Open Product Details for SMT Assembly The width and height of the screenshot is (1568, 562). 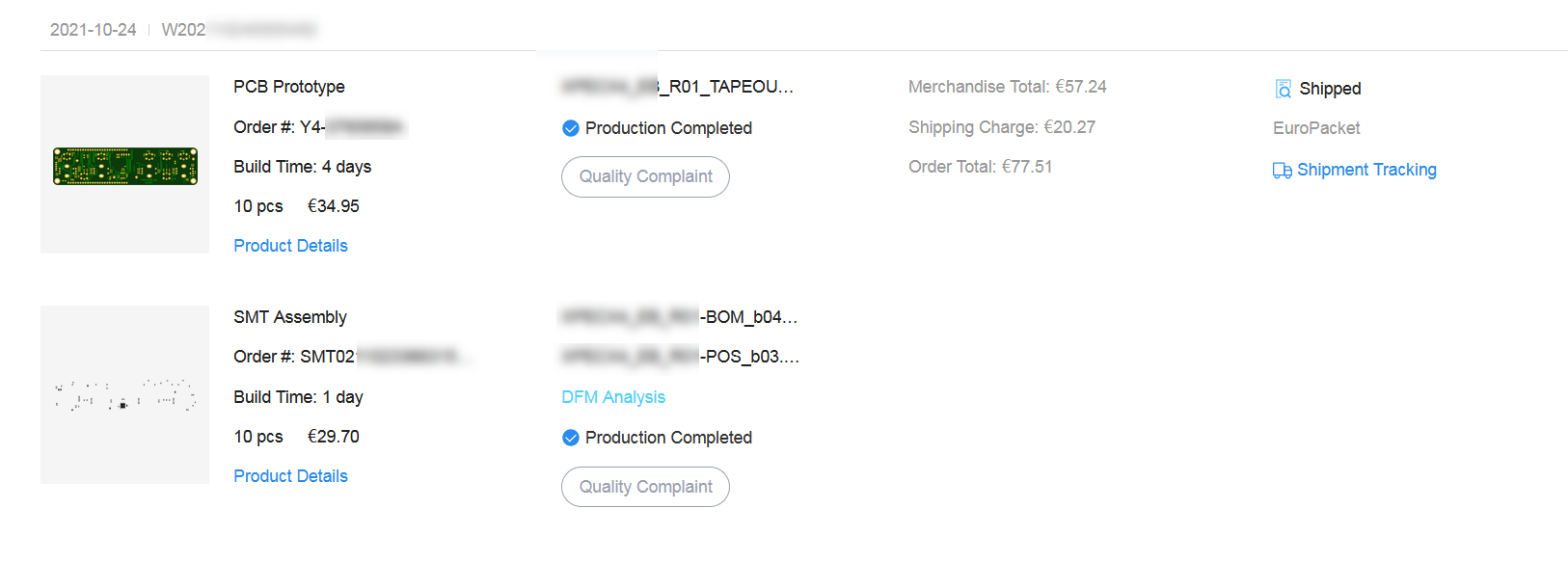pyautogui.click(x=290, y=476)
